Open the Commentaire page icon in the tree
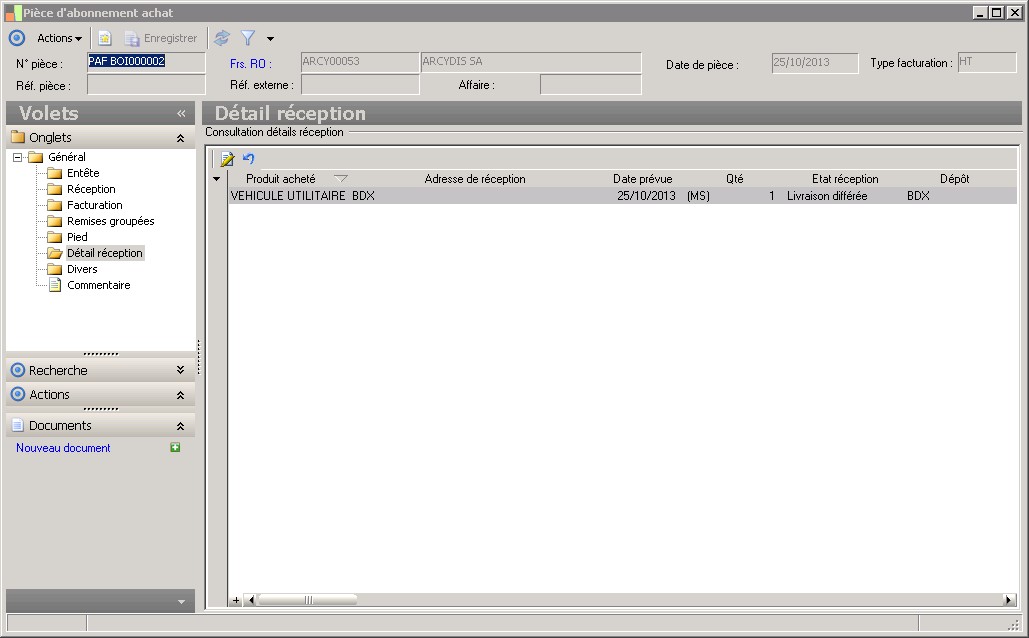This screenshot has height=638, width=1029. pos(55,285)
